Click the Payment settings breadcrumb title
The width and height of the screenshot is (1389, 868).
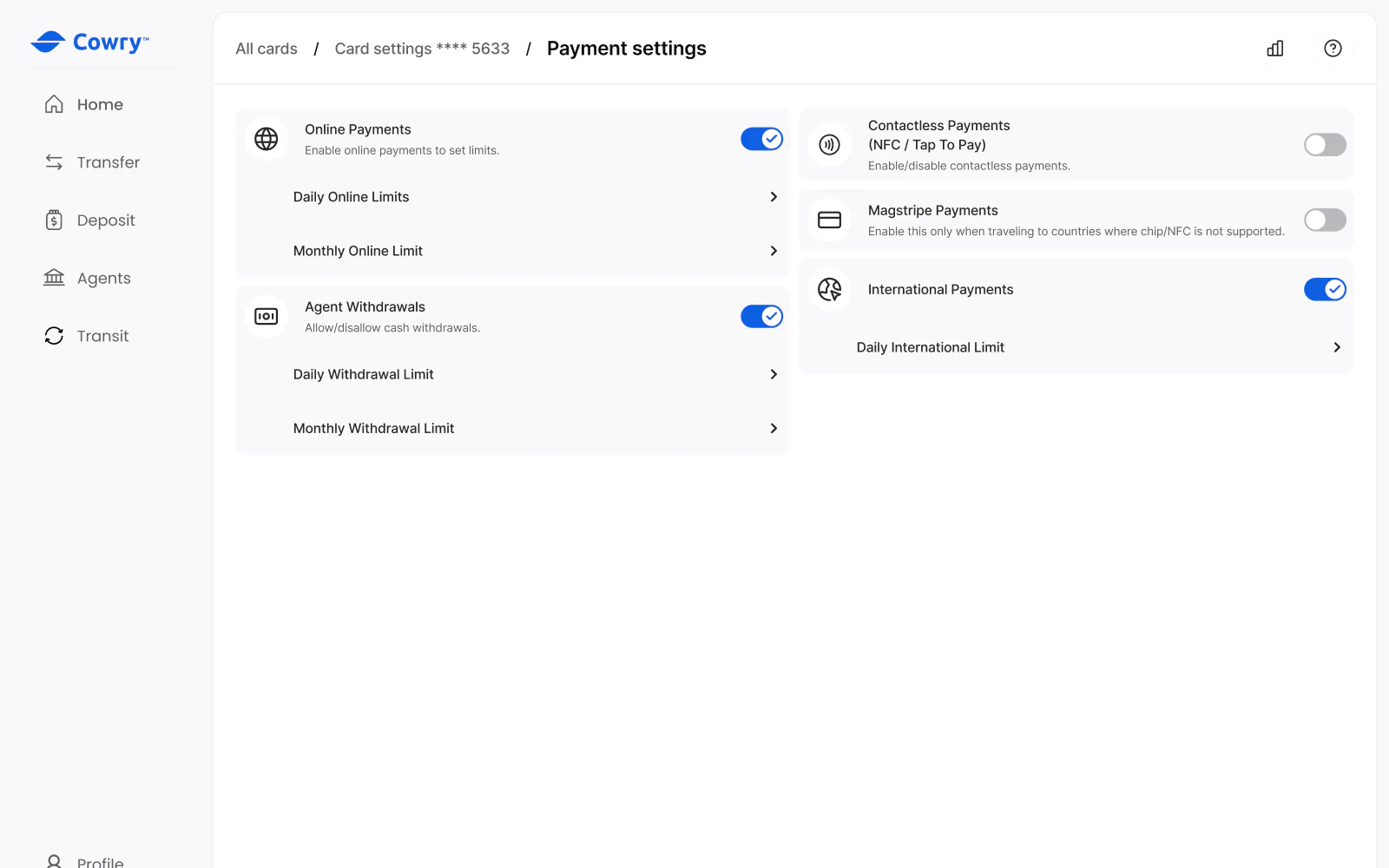click(627, 49)
